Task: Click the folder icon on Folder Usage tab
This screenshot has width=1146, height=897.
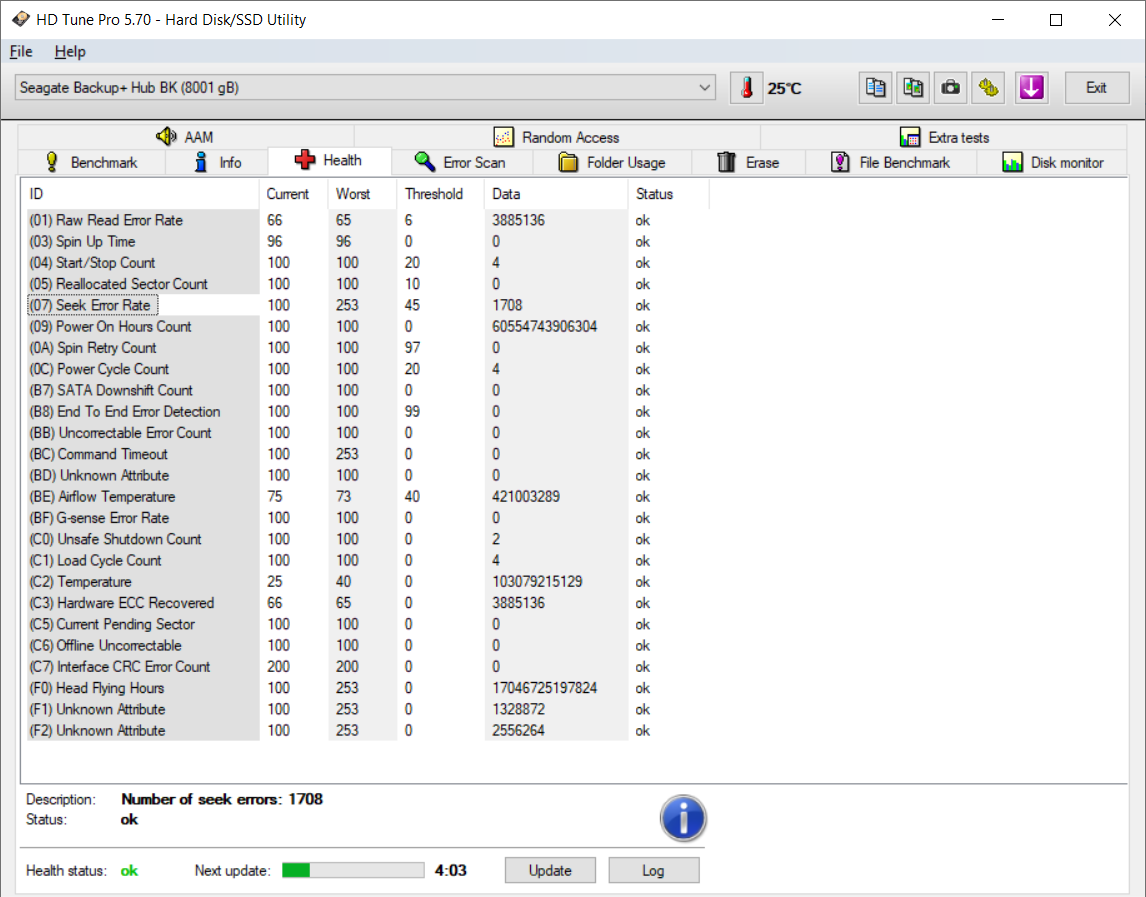Action: click(x=568, y=162)
